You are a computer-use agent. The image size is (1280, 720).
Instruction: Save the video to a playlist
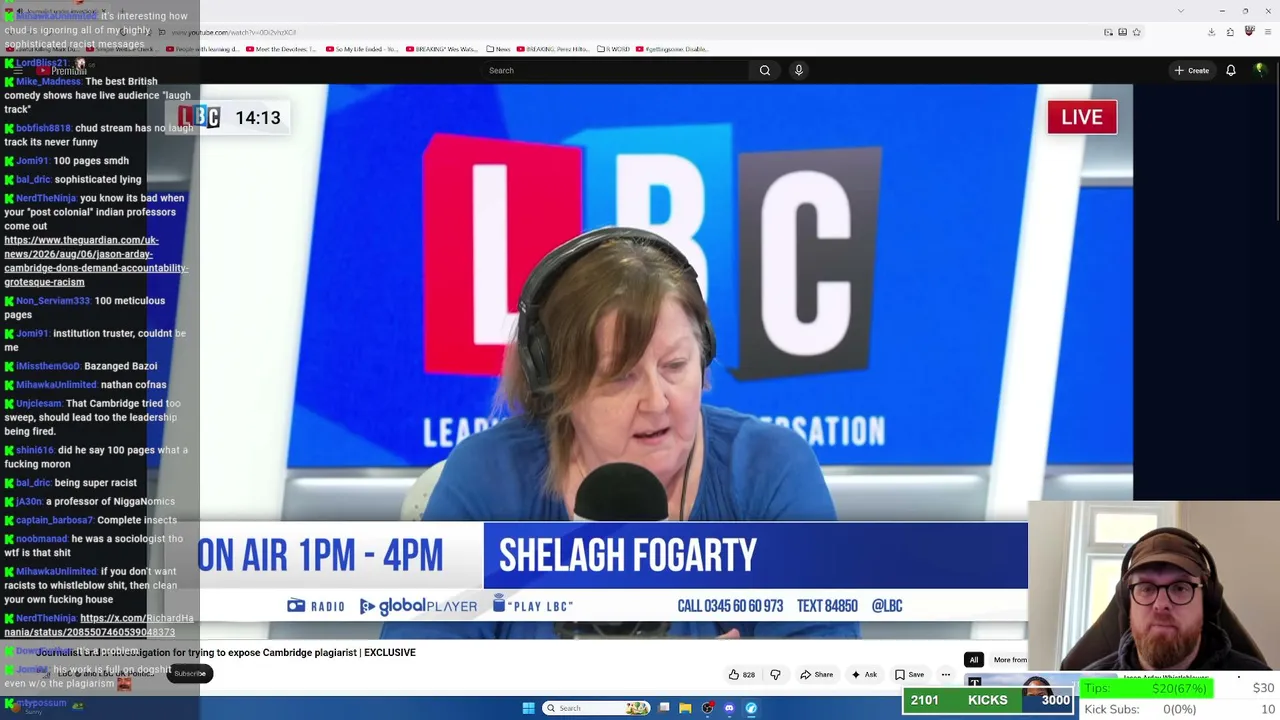point(909,675)
